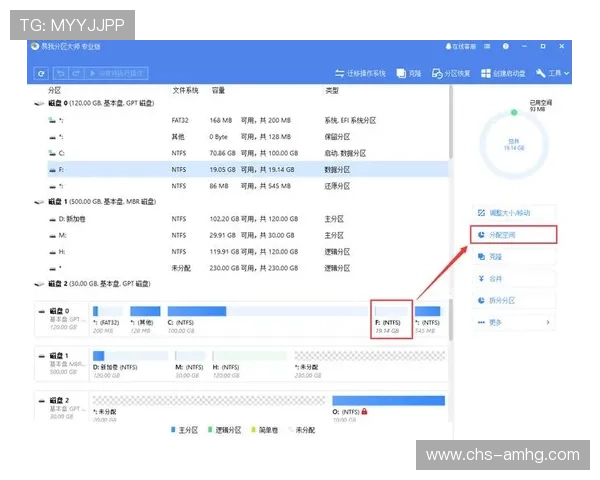Click the 主分区 legend color swatch
This screenshot has width=600, height=480.
coord(173,430)
